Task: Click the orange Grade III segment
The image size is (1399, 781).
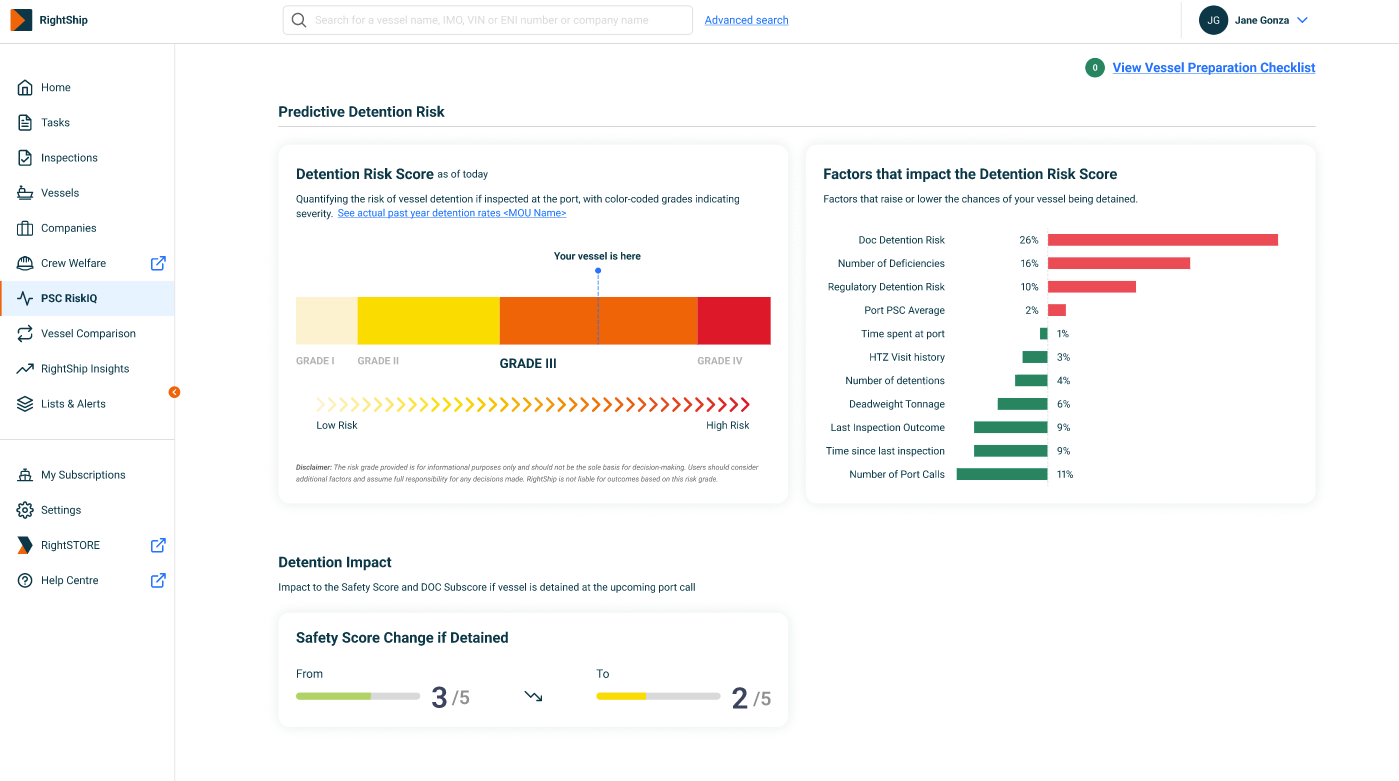Action: point(599,321)
